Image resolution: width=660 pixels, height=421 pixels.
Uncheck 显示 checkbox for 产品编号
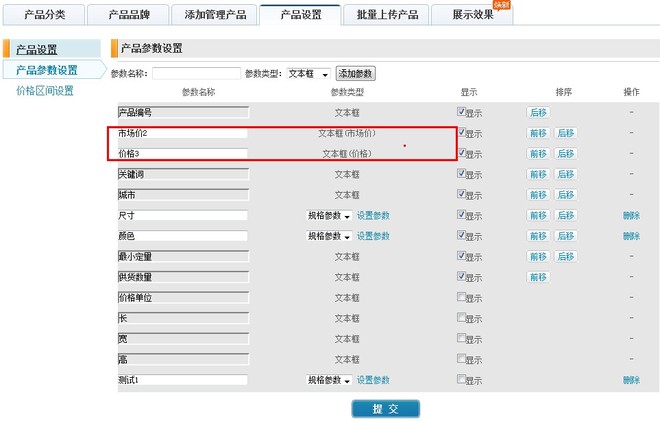click(461, 112)
